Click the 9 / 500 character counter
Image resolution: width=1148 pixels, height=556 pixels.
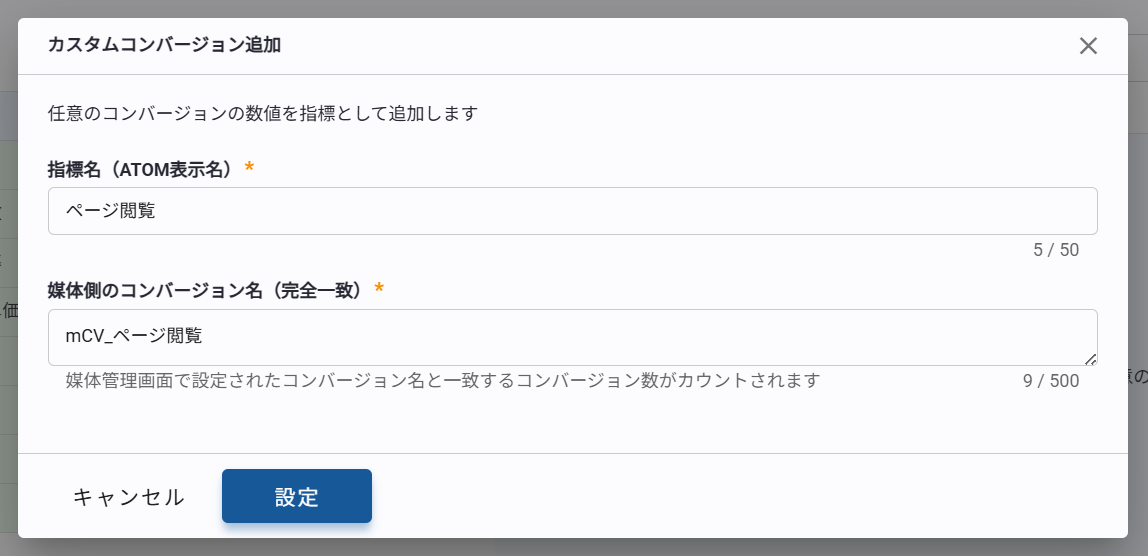1050,381
